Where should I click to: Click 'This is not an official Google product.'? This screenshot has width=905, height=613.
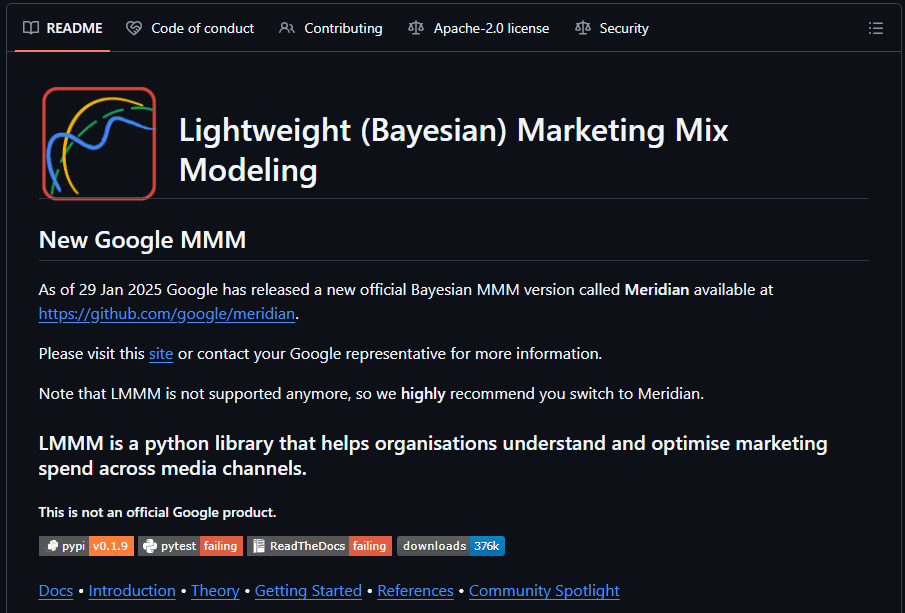(x=158, y=513)
